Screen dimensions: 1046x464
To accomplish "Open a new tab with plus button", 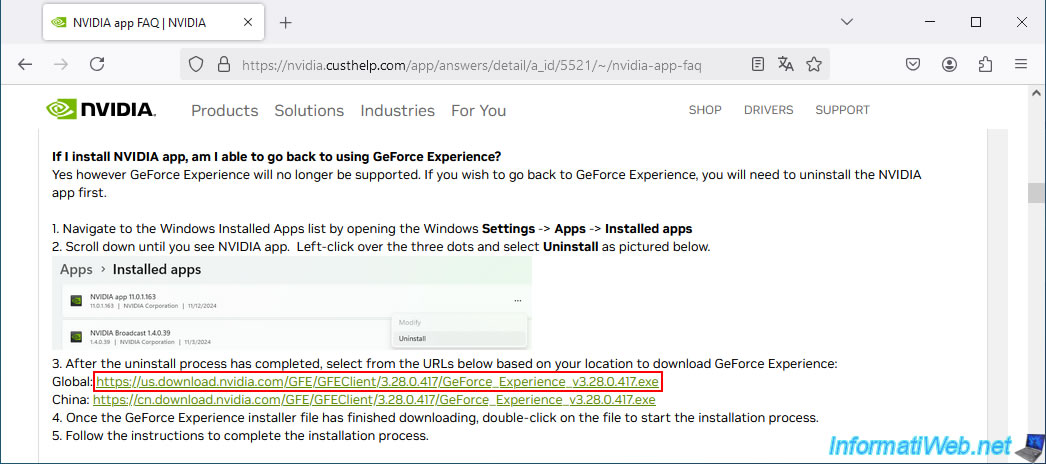I will (286, 23).
